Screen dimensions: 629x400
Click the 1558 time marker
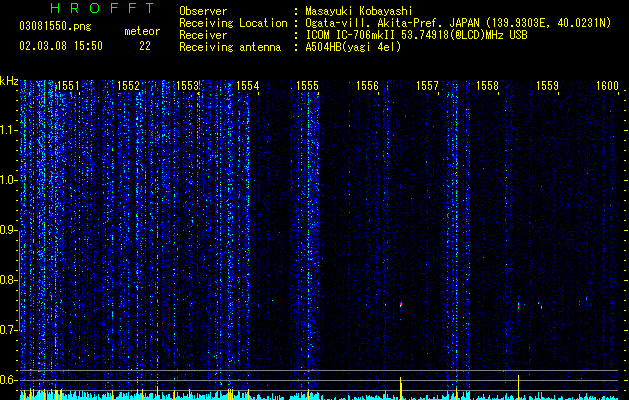tap(487, 86)
